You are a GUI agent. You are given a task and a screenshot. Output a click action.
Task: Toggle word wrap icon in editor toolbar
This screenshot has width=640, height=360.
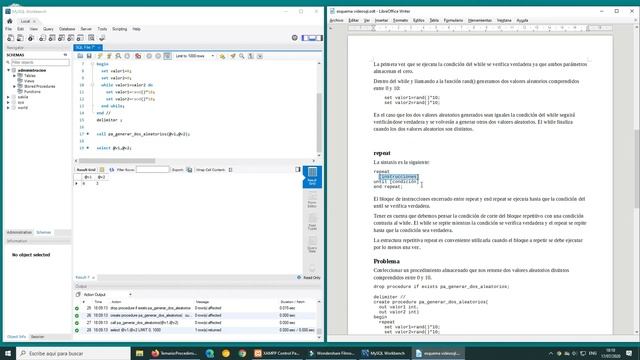coord(260,56)
